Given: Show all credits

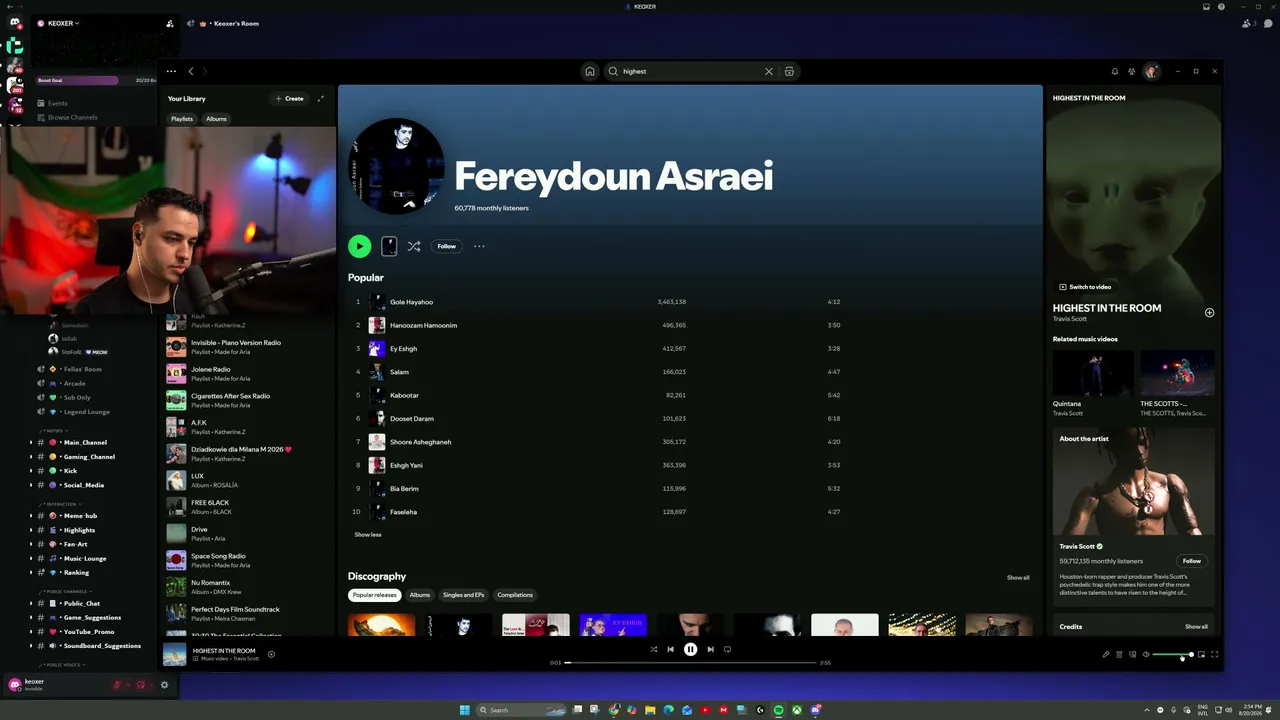Looking at the screenshot, I should point(1196,627).
